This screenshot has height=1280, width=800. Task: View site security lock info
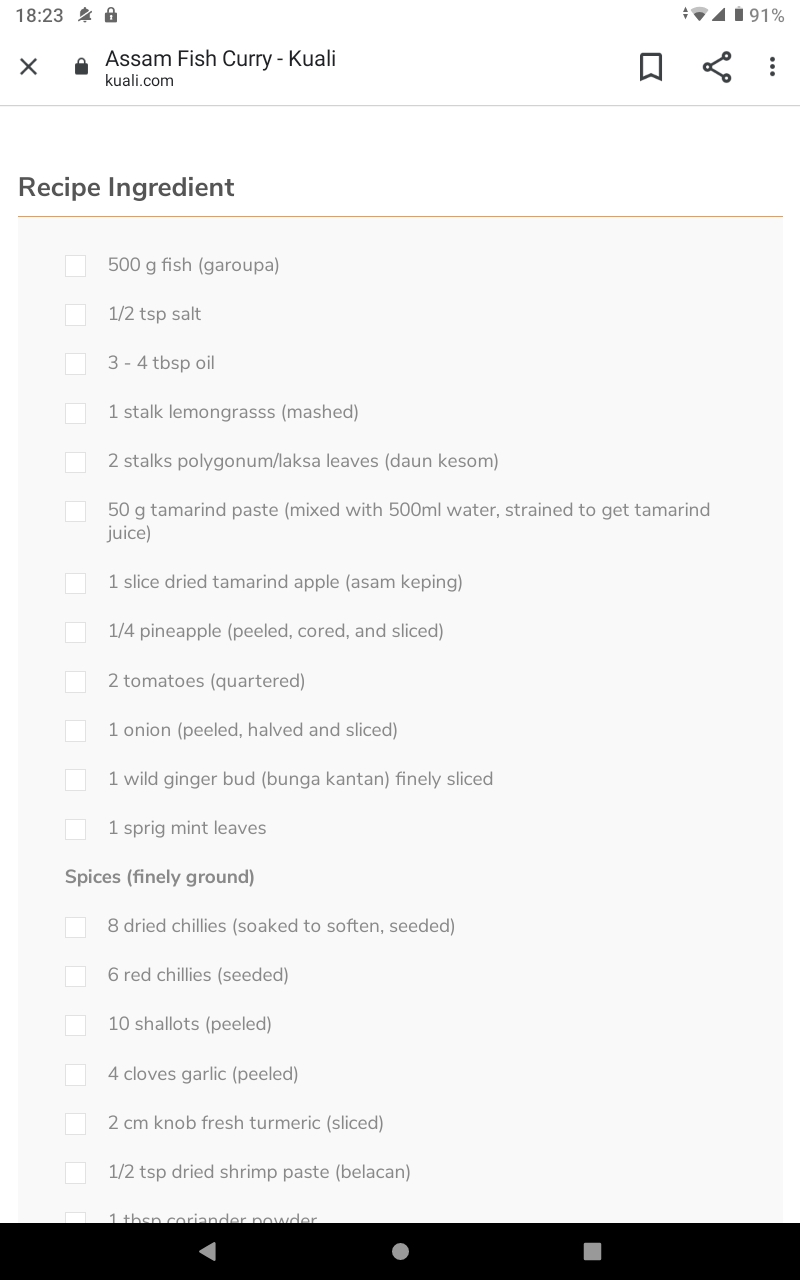82,67
